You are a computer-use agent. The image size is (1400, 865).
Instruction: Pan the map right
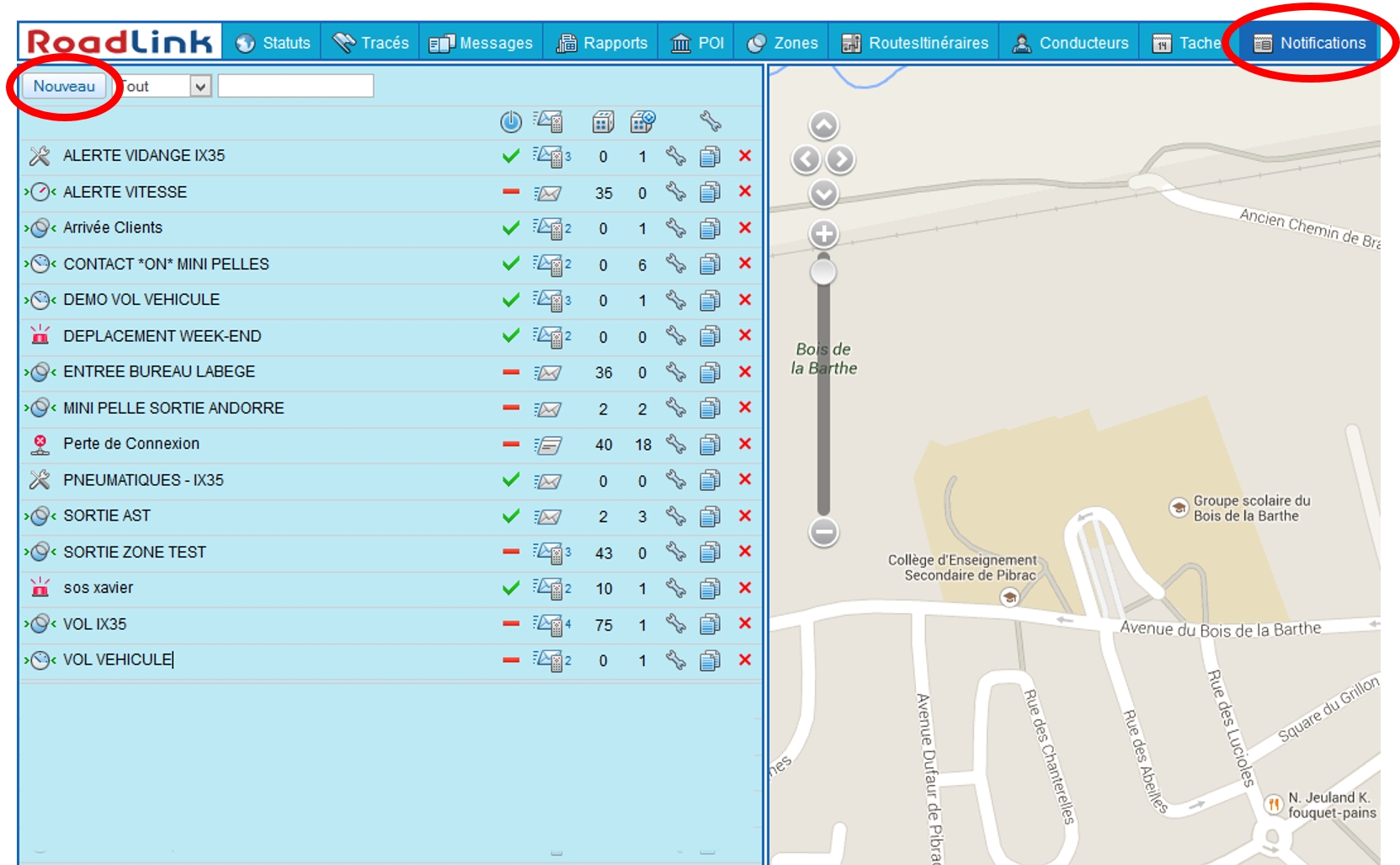coord(840,159)
